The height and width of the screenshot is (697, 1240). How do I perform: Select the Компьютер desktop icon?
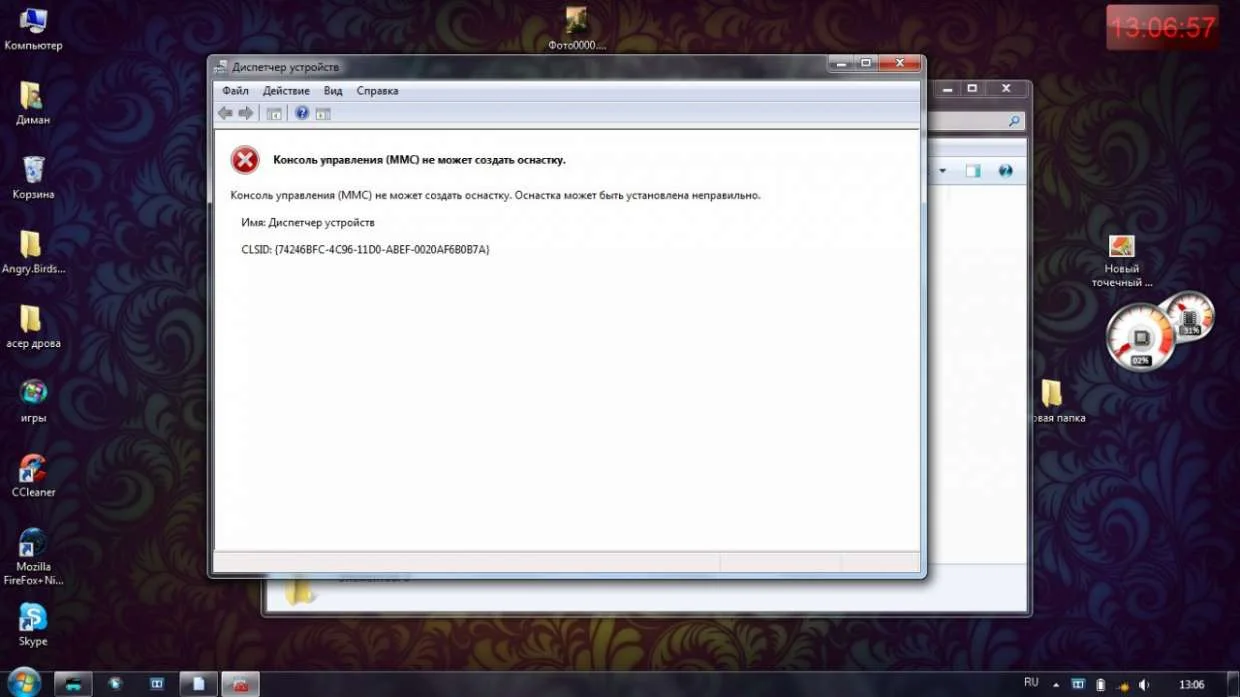click(x=33, y=28)
